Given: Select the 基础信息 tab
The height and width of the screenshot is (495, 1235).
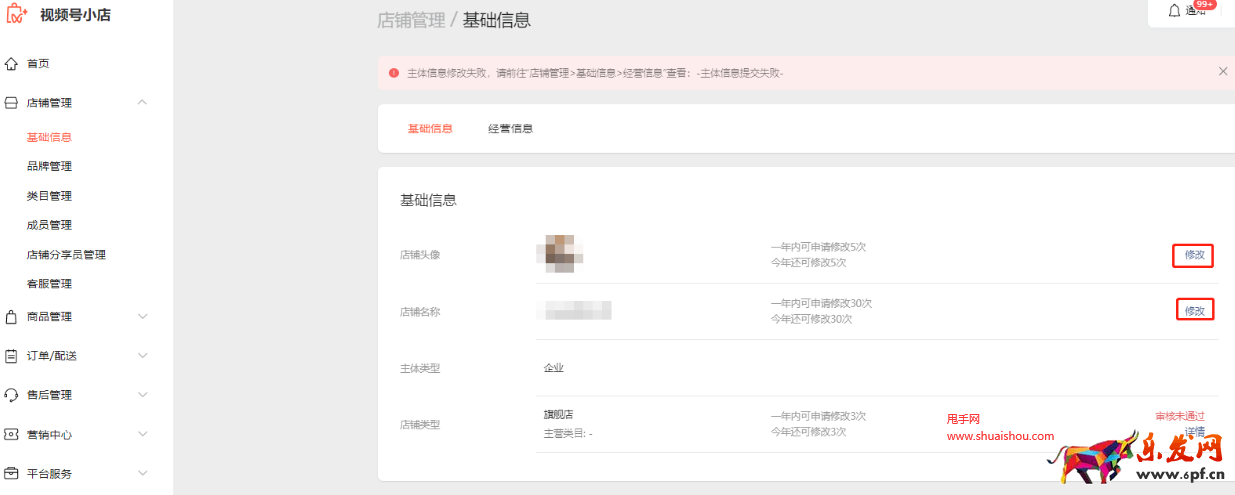Looking at the screenshot, I should click(x=430, y=129).
